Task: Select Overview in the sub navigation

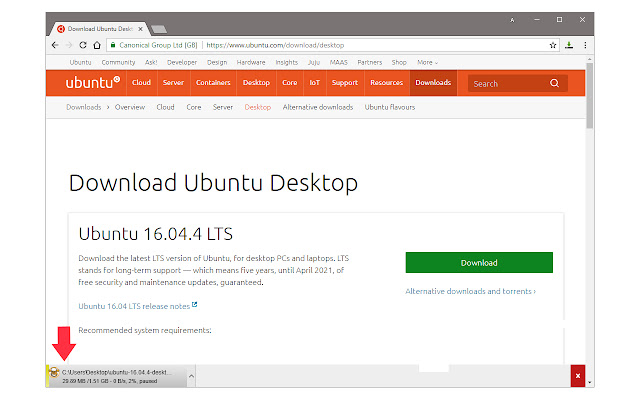Action: [x=130, y=107]
